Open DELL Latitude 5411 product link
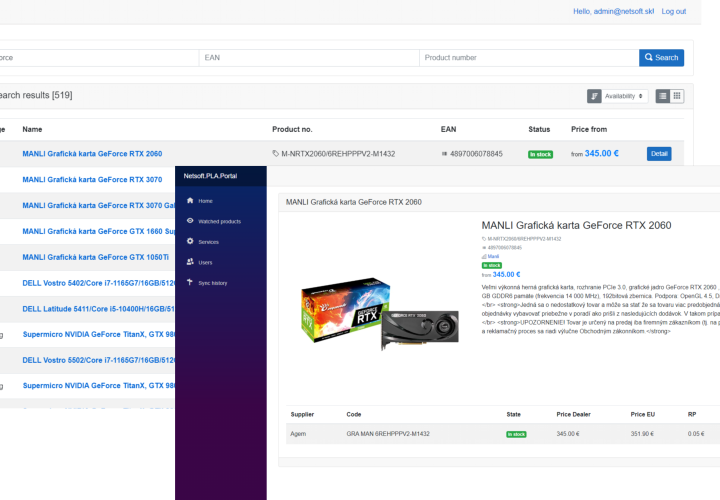This screenshot has height=500, width=720. (x=99, y=309)
